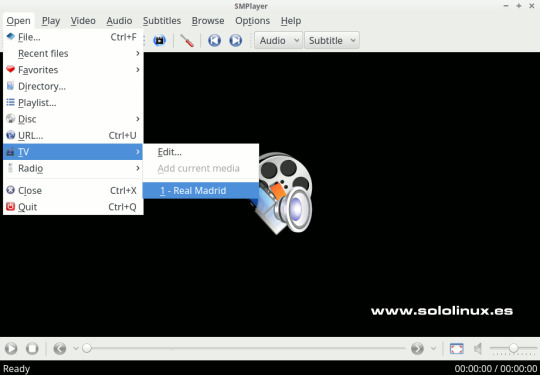Choose Quit from Open menu

pos(73,207)
